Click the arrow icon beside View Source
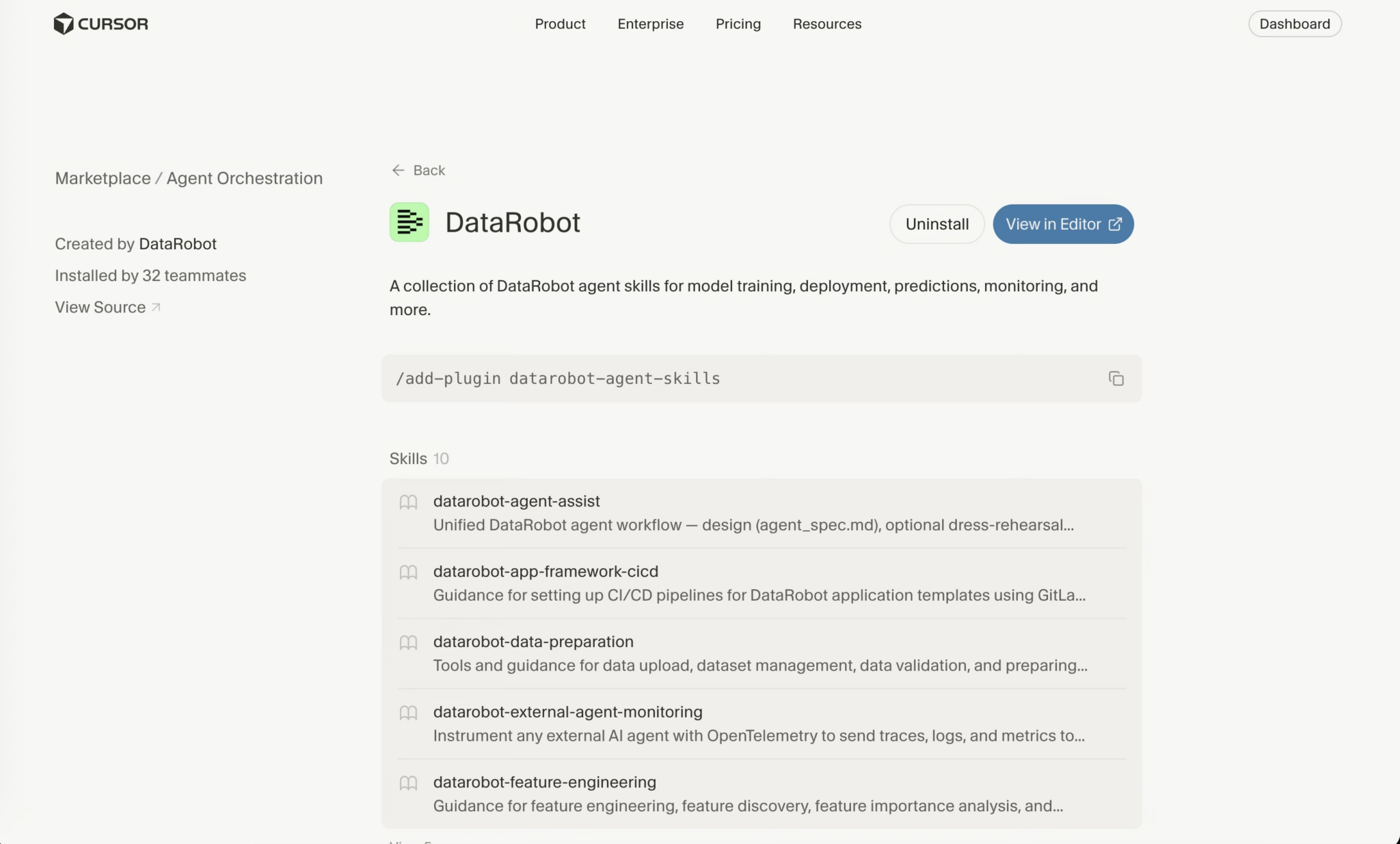Viewport: 1400px width, 844px height. pyautogui.click(x=156, y=308)
